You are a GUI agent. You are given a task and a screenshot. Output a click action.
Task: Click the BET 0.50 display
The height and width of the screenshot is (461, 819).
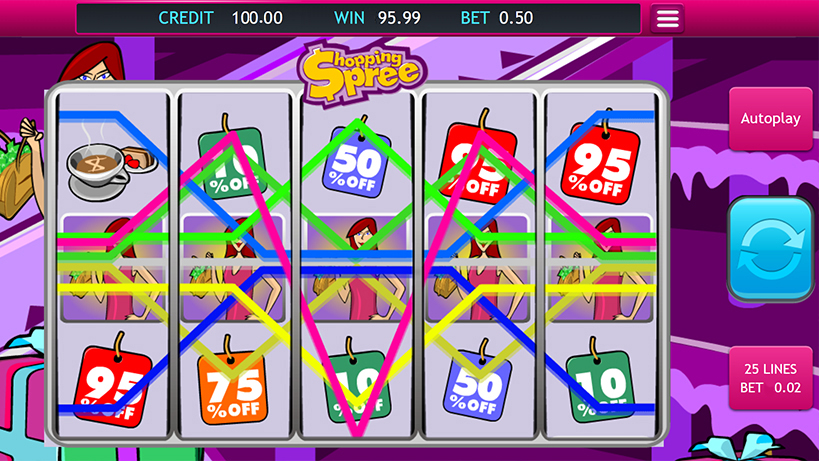point(497,18)
